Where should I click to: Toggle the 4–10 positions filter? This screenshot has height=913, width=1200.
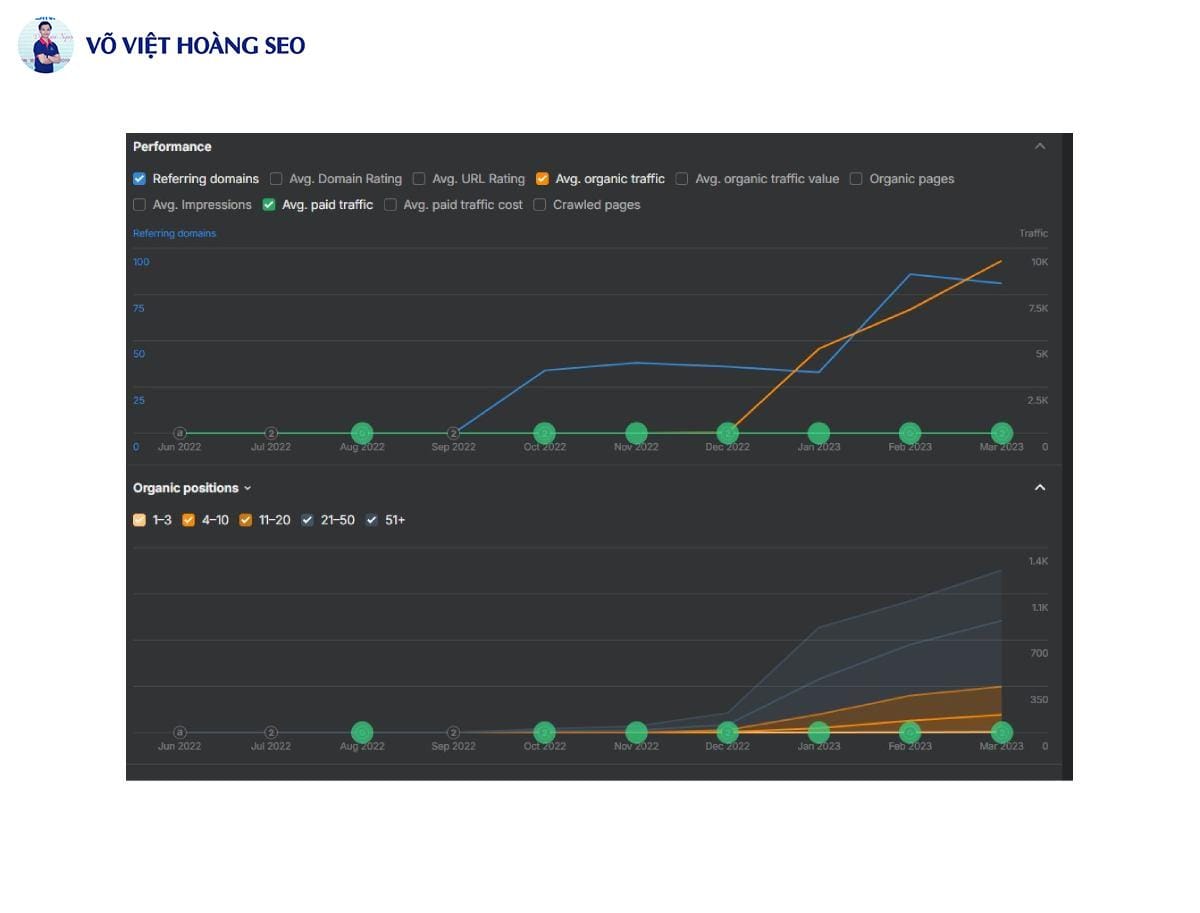pos(189,520)
